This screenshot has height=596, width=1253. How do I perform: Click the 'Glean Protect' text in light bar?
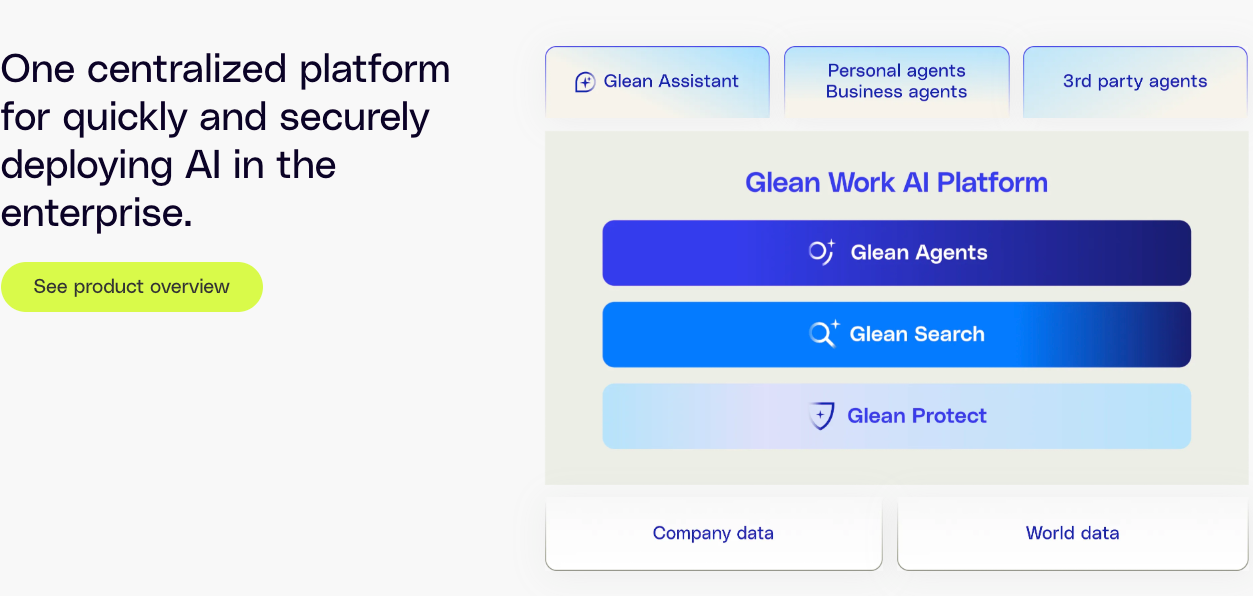tap(917, 416)
